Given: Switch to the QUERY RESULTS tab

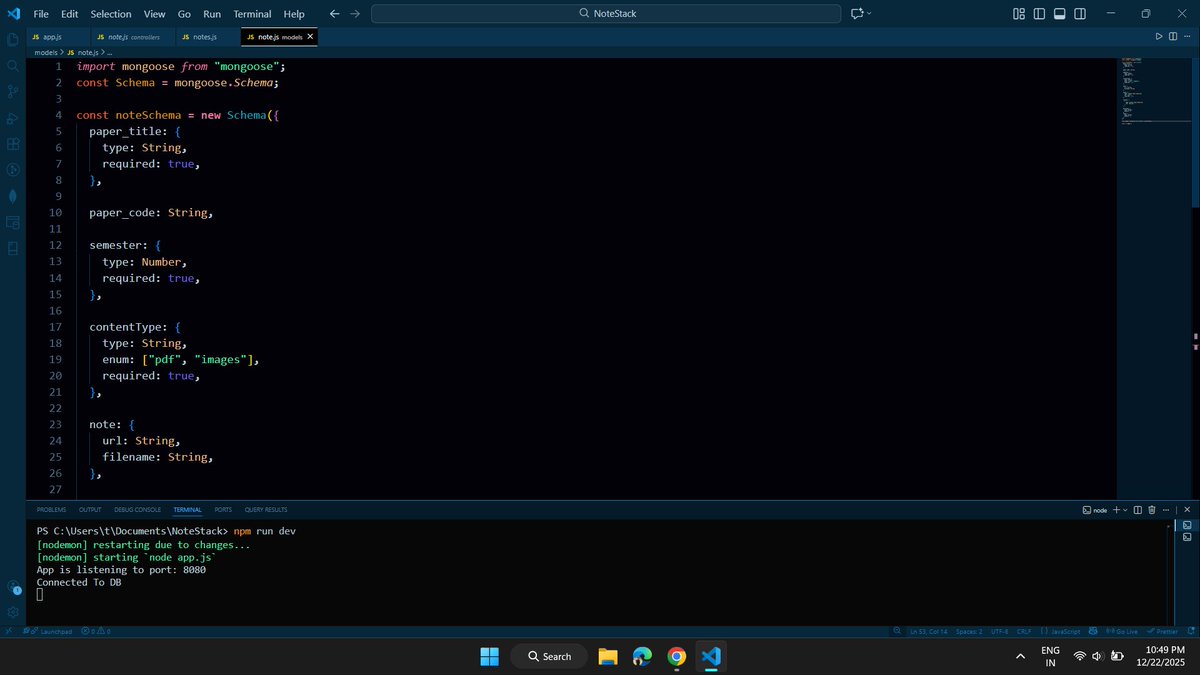Looking at the screenshot, I should point(266,509).
